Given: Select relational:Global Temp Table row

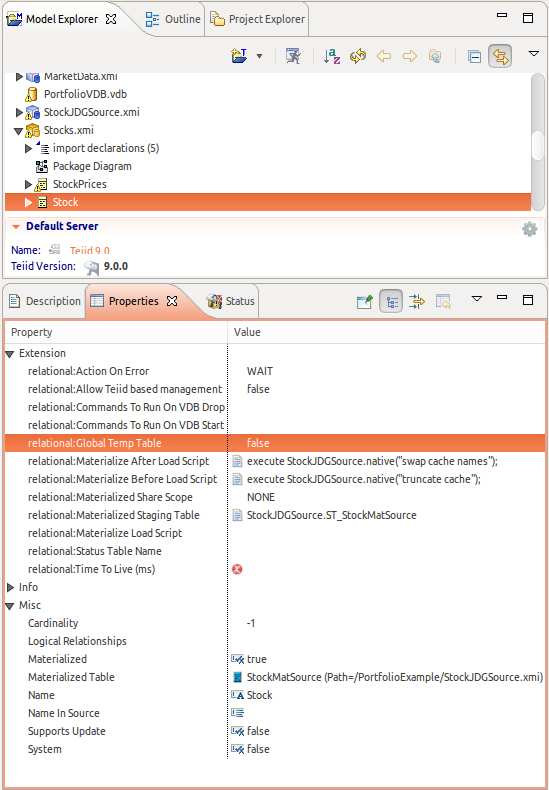Looking at the screenshot, I should pyautogui.click(x=274, y=443).
